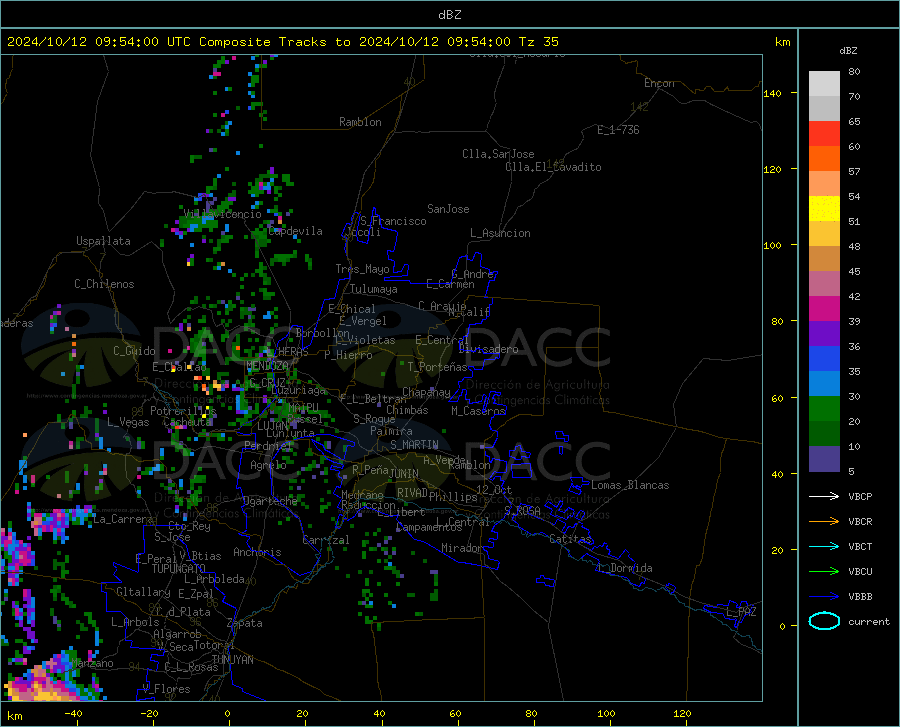900x727 pixels.
Task: Click the blue VBBB arrow icon
Action: [824, 596]
